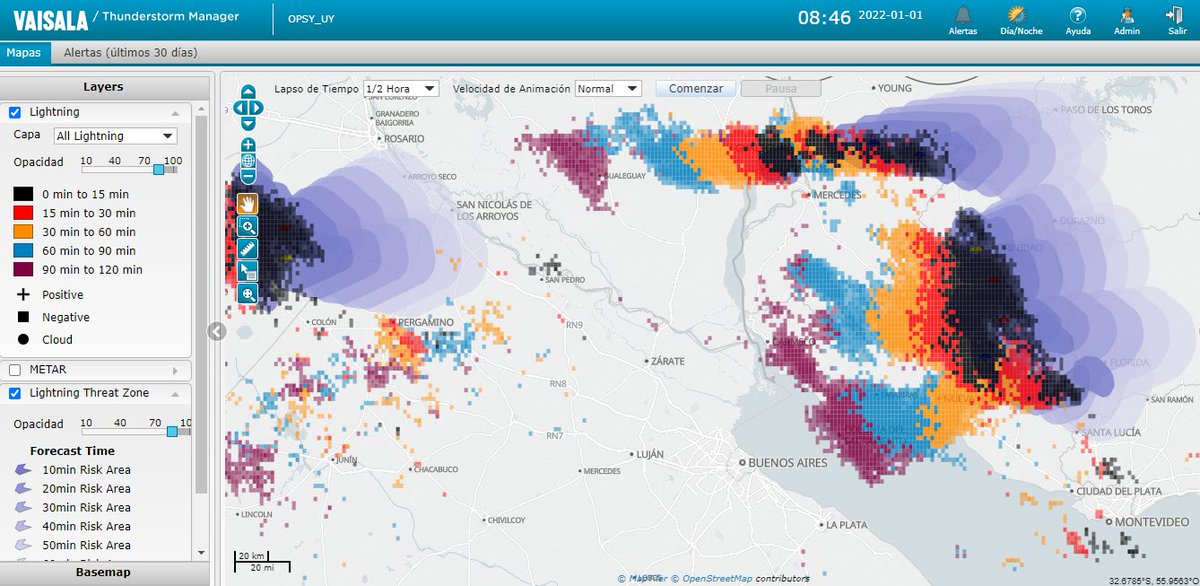Pan the map right
1200x586 pixels.
coord(257,108)
